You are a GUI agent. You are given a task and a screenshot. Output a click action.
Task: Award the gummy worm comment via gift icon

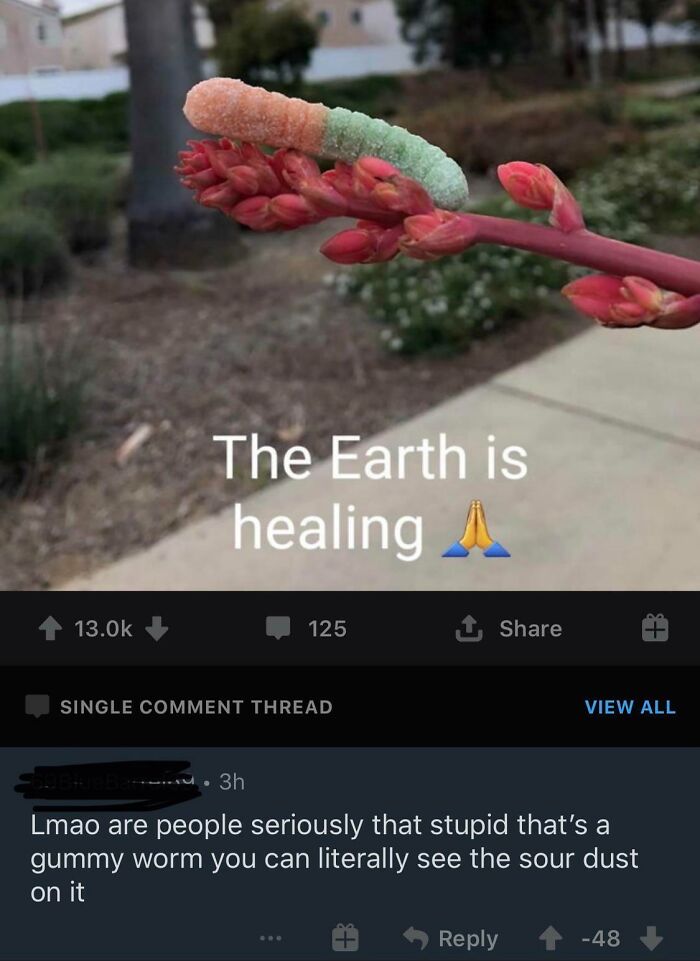(345, 938)
